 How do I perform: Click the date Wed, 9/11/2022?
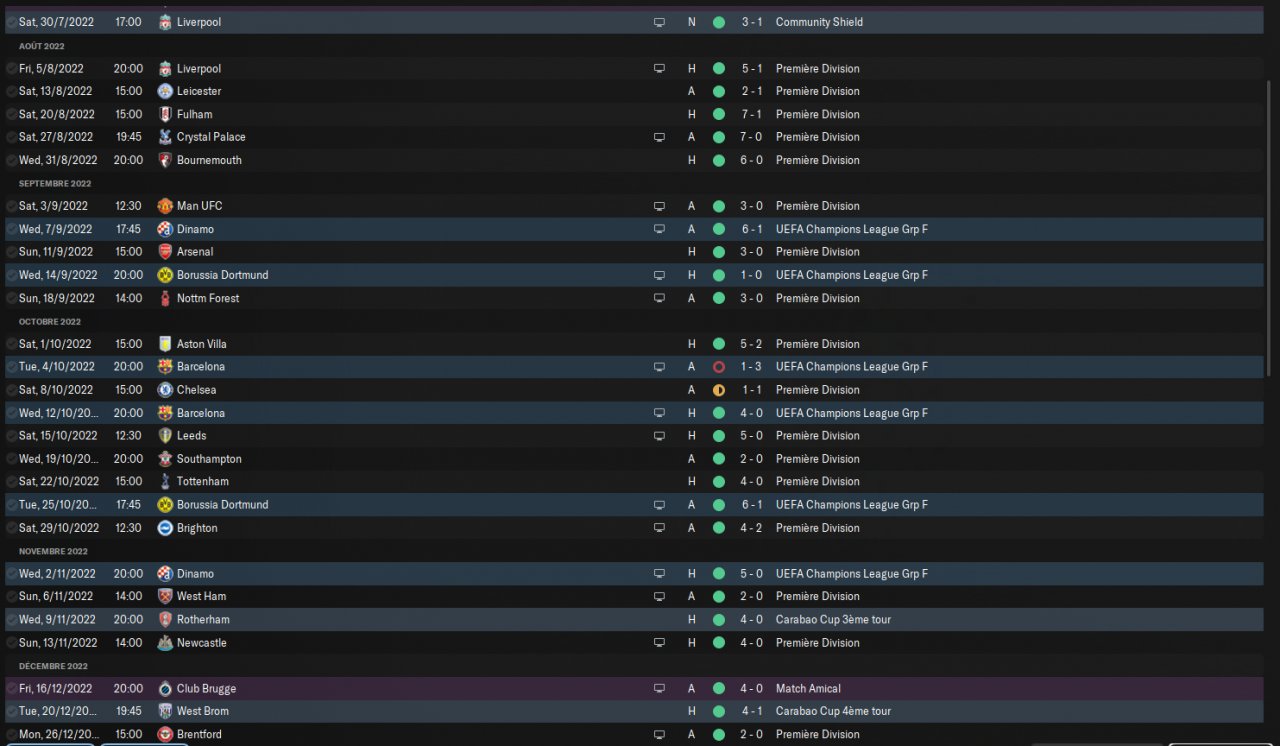(57, 620)
